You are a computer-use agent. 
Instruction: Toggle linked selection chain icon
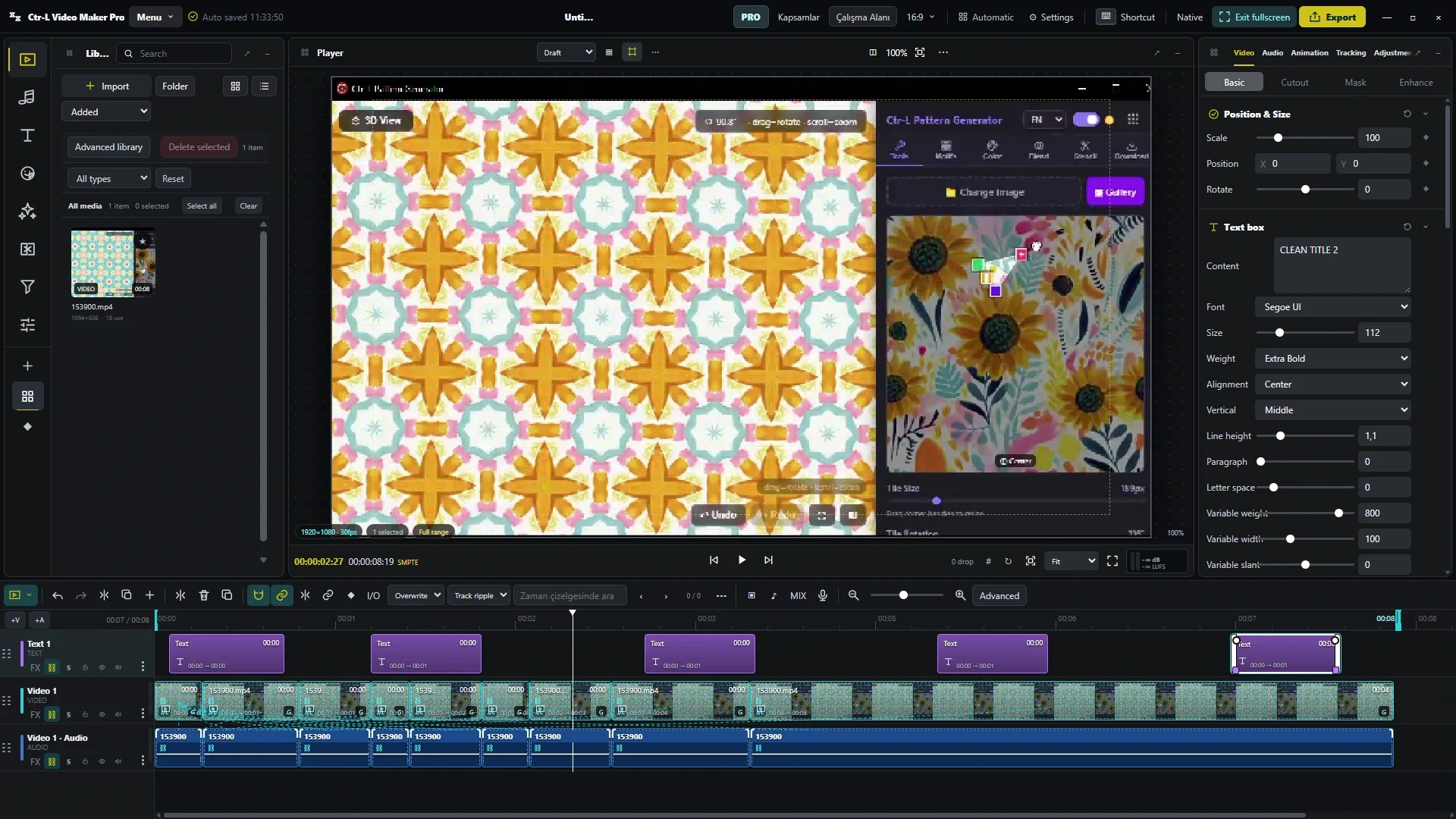281,596
